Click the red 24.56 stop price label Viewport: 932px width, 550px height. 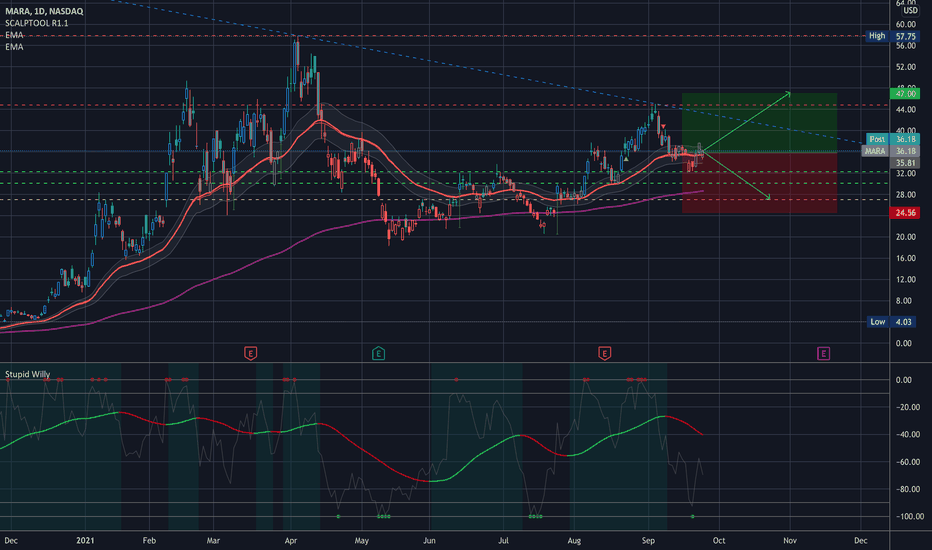(905, 212)
